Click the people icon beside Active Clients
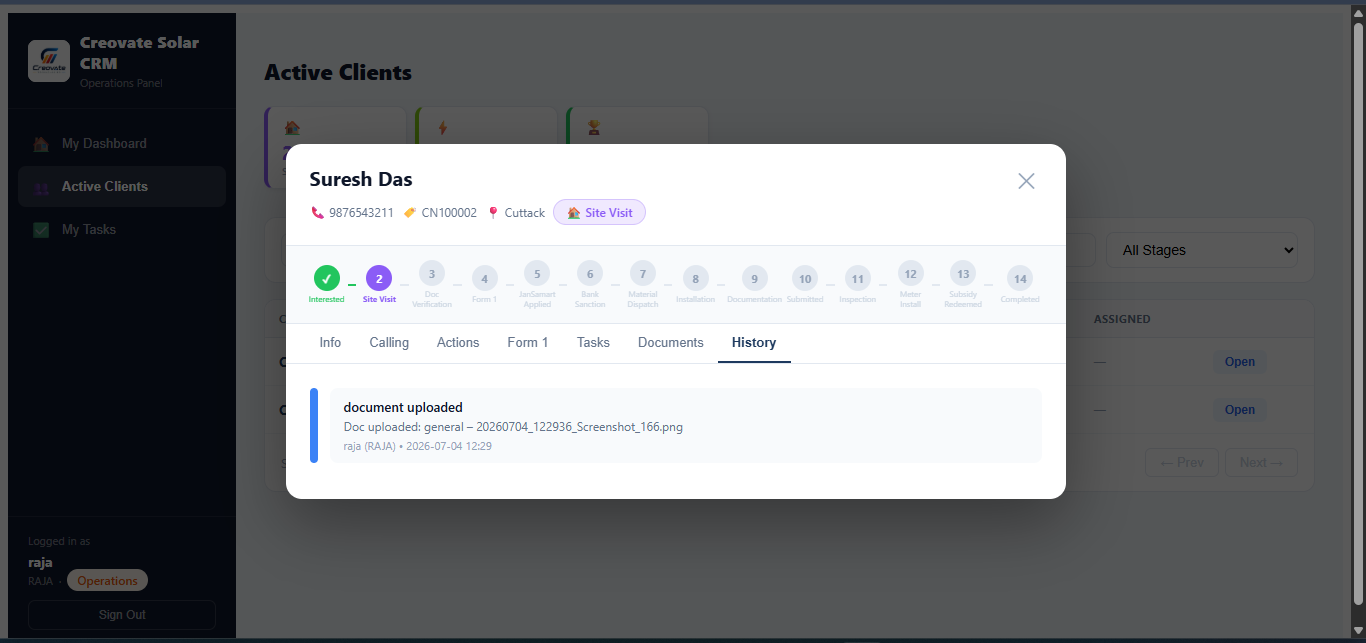This screenshot has width=1366, height=643. tap(41, 187)
